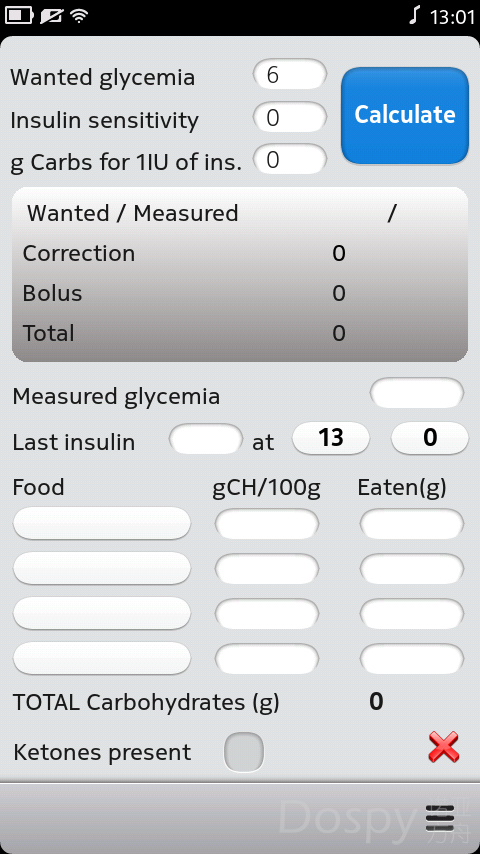Viewport: 480px width, 854px height.
Task: Focus the last Food name field
Action: click(x=102, y=658)
